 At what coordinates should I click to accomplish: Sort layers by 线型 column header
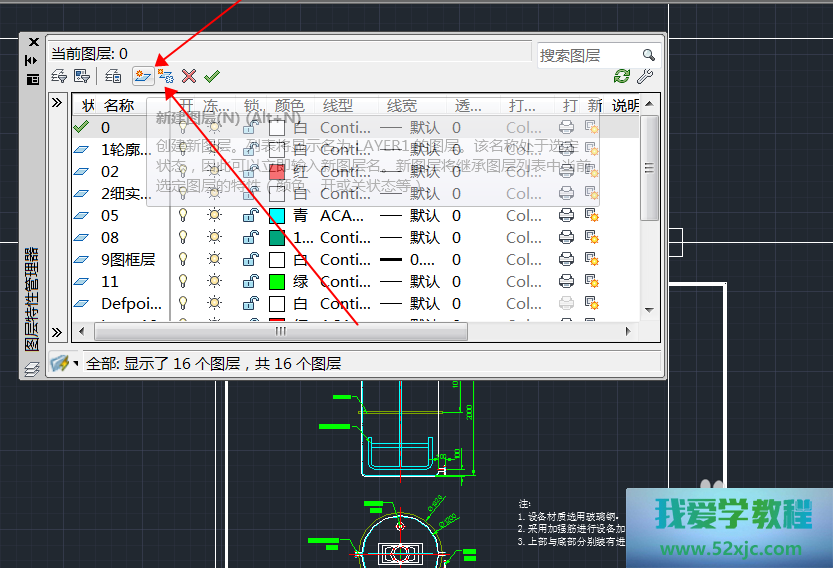(338, 105)
